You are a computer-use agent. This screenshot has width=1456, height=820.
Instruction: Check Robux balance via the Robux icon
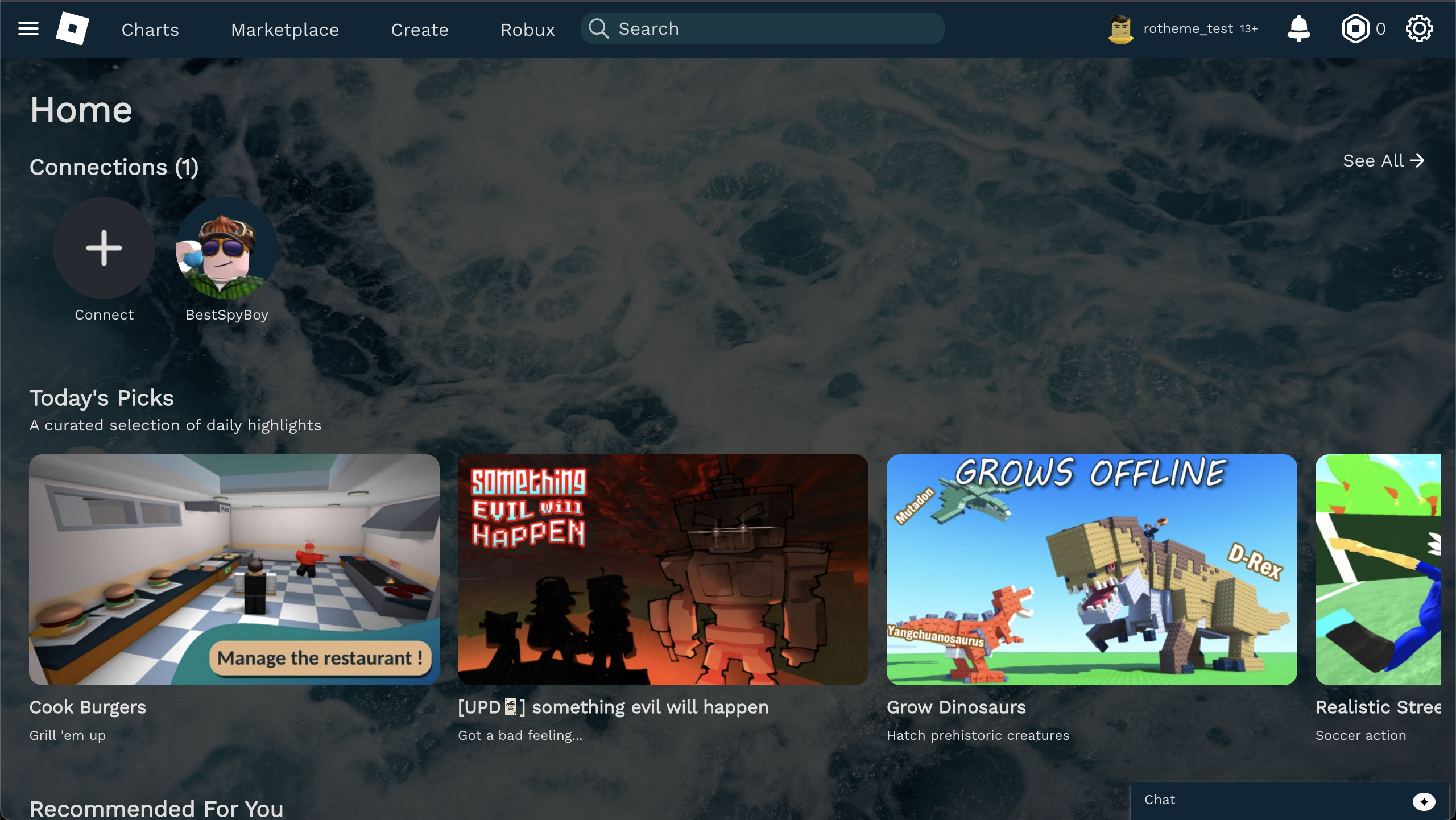tap(1356, 28)
